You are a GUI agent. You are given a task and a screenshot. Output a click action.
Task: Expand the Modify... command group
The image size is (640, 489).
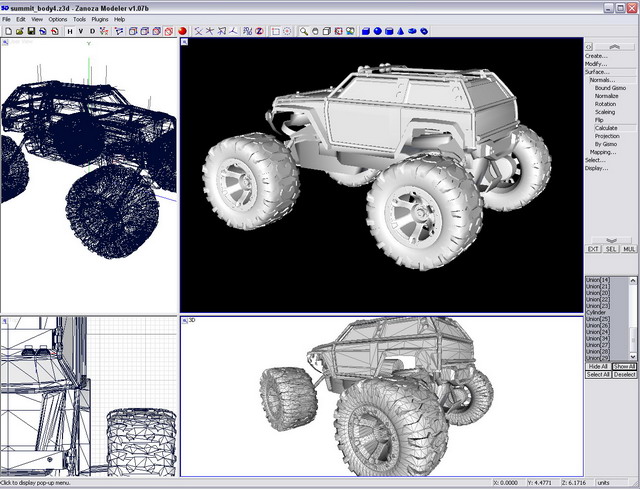tap(596, 64)
